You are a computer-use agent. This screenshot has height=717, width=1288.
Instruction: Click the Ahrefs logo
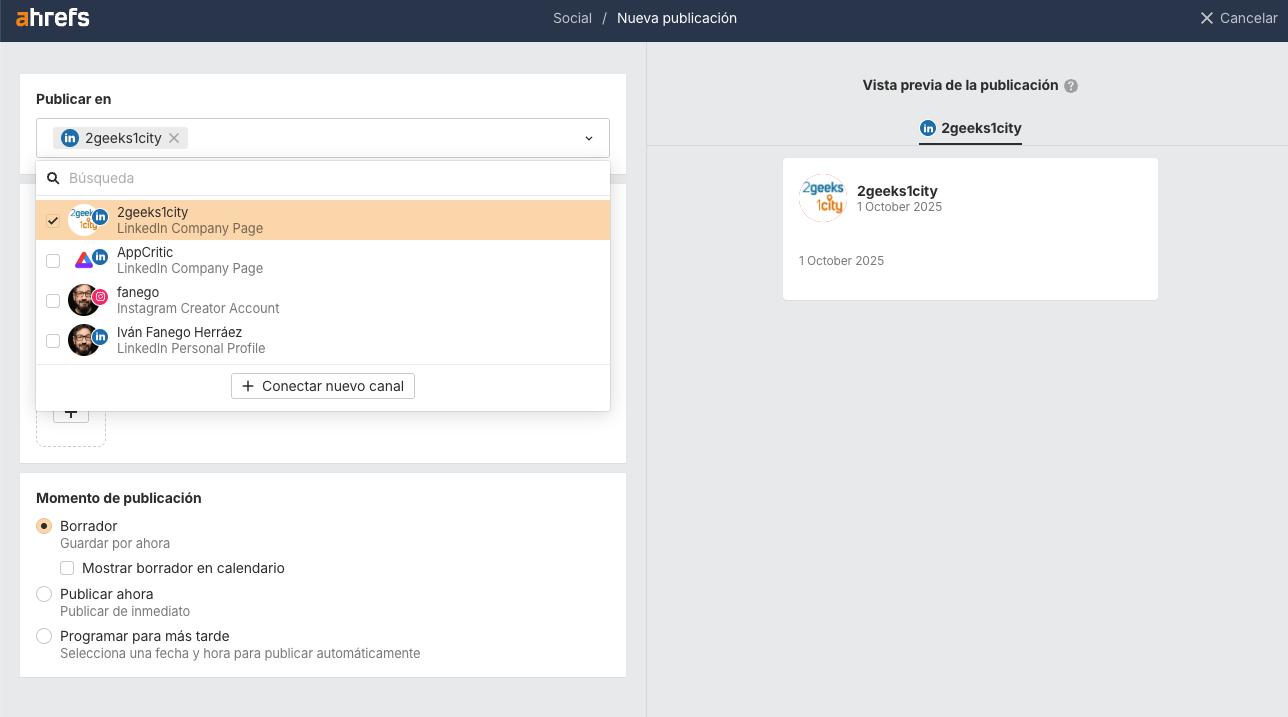click(53, 18)
